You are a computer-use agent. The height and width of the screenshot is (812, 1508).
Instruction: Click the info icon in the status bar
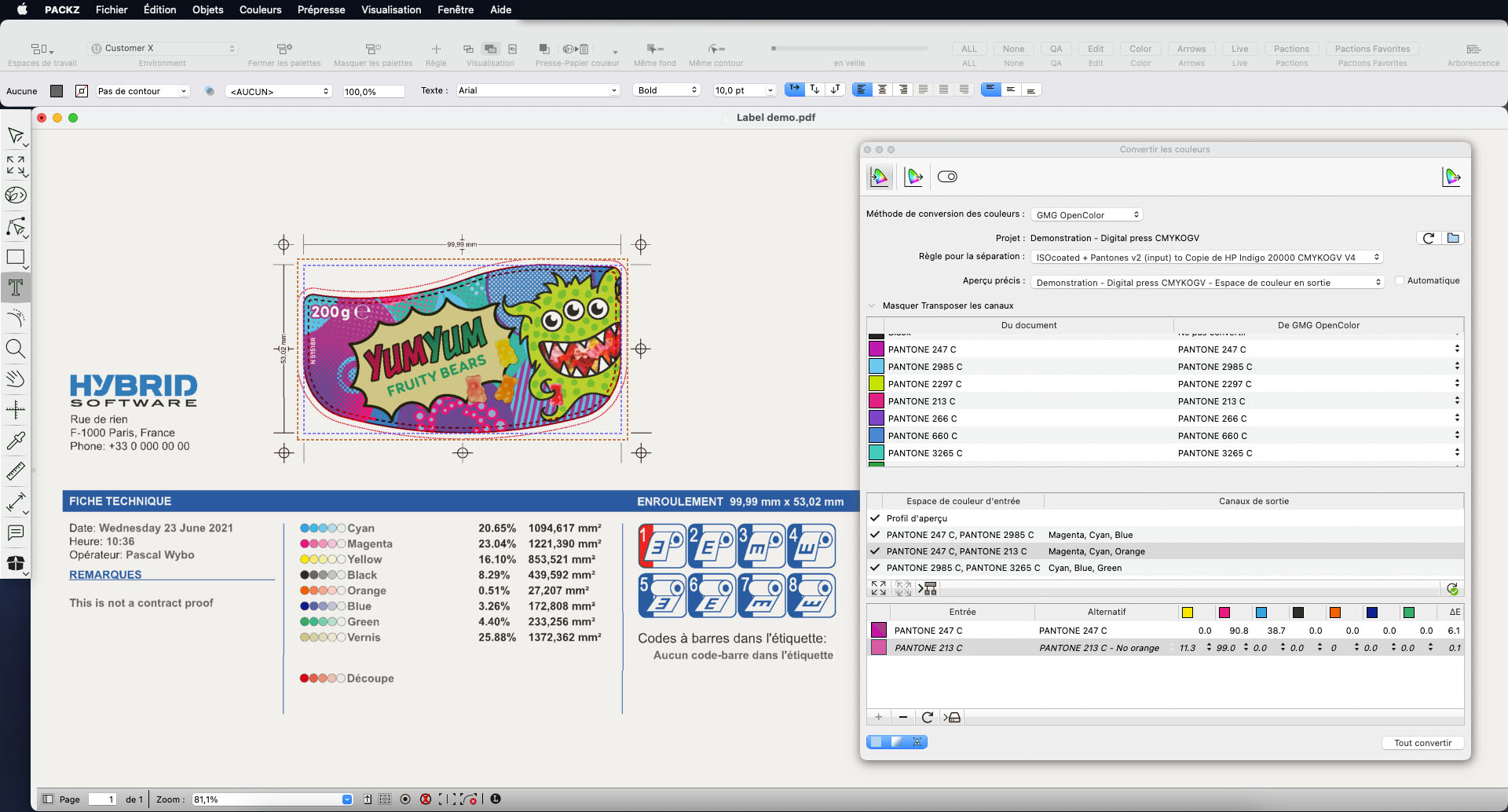click(496, 799)
